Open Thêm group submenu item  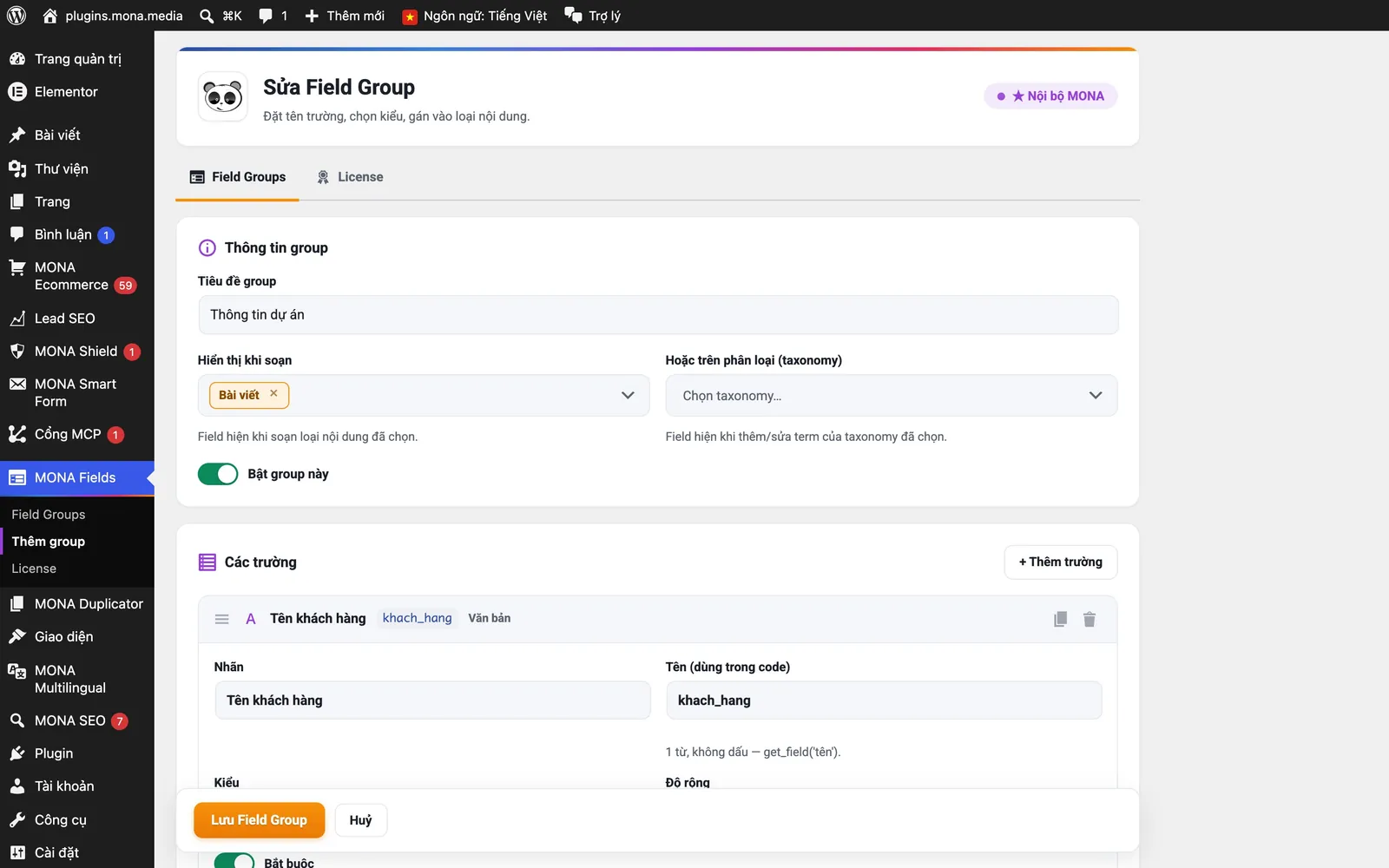(49, 542)
